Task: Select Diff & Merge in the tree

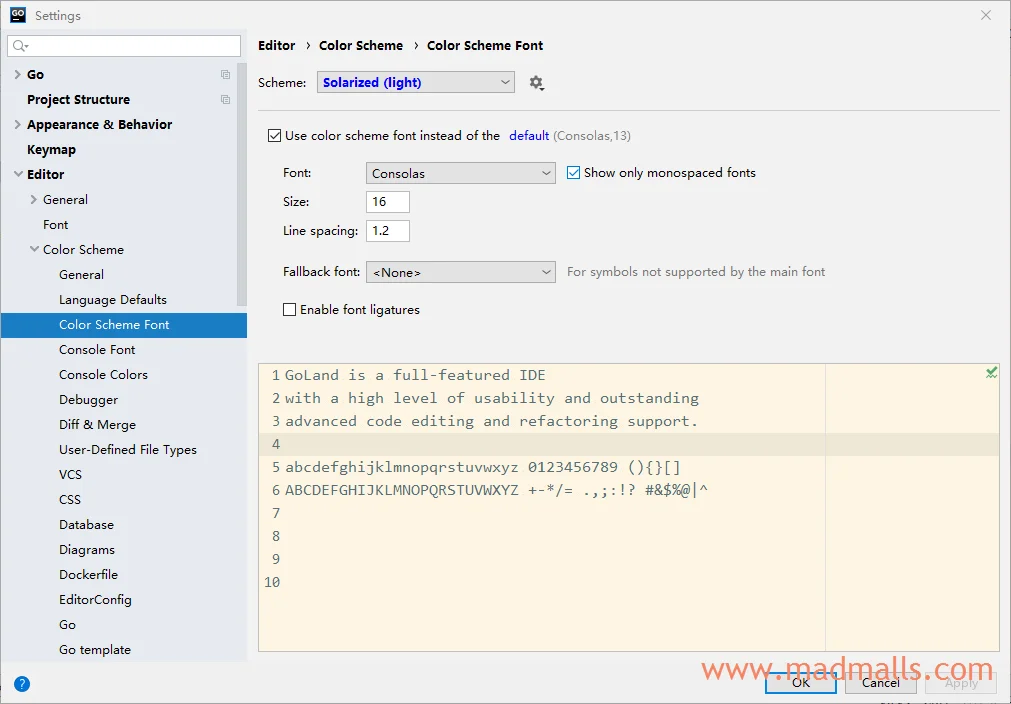Action: (x=97, y=425)
